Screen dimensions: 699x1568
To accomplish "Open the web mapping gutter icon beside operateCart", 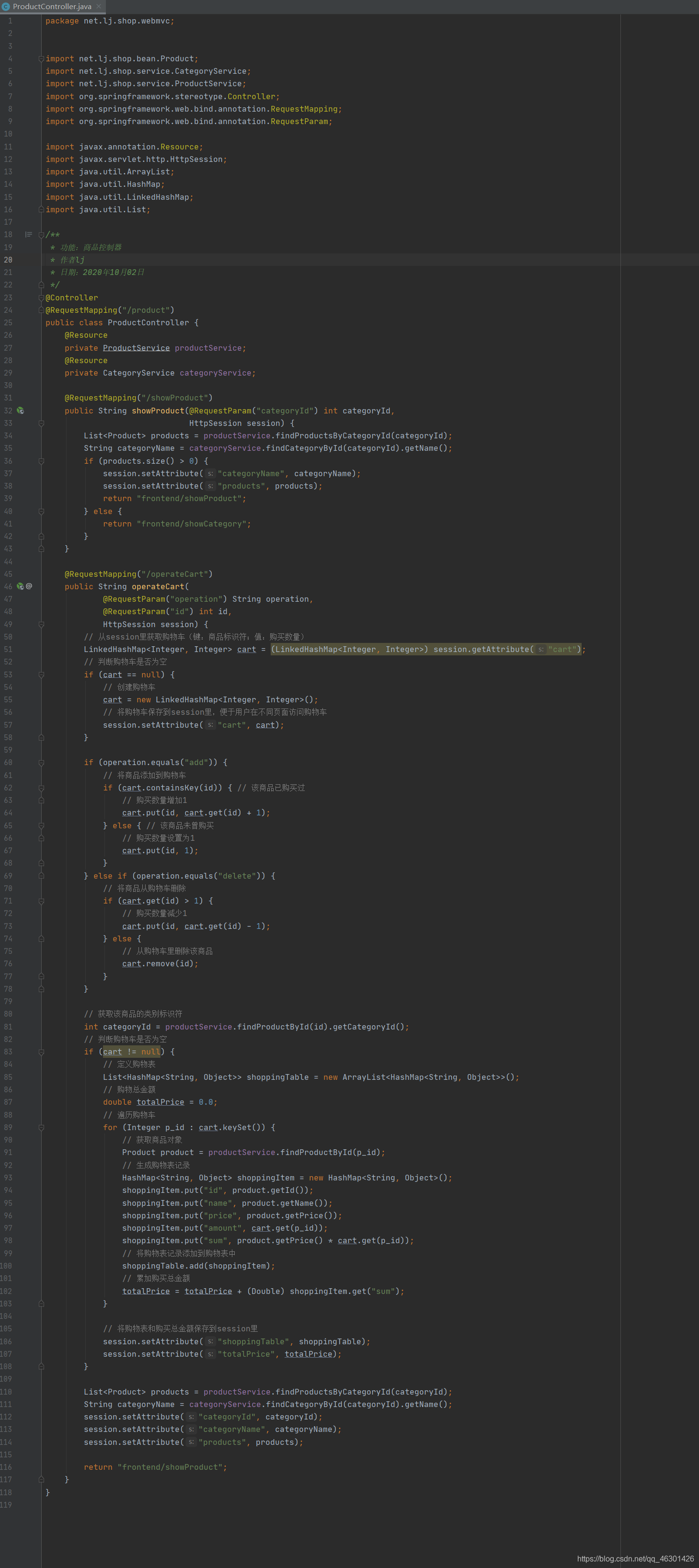I will coord(20,586).
